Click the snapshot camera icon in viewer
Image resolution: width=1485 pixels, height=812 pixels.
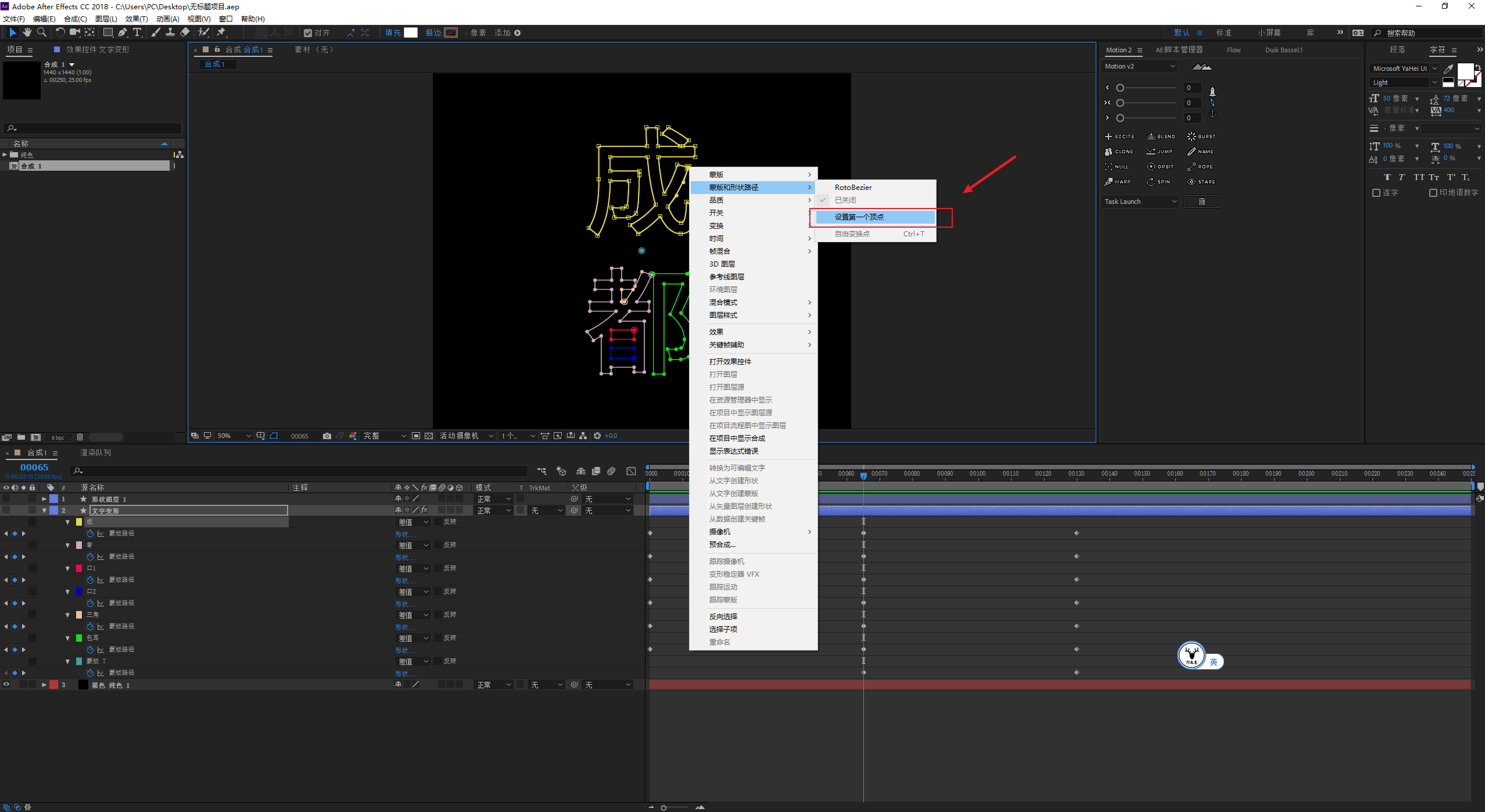pyautogui.click(x=327, y=436)
